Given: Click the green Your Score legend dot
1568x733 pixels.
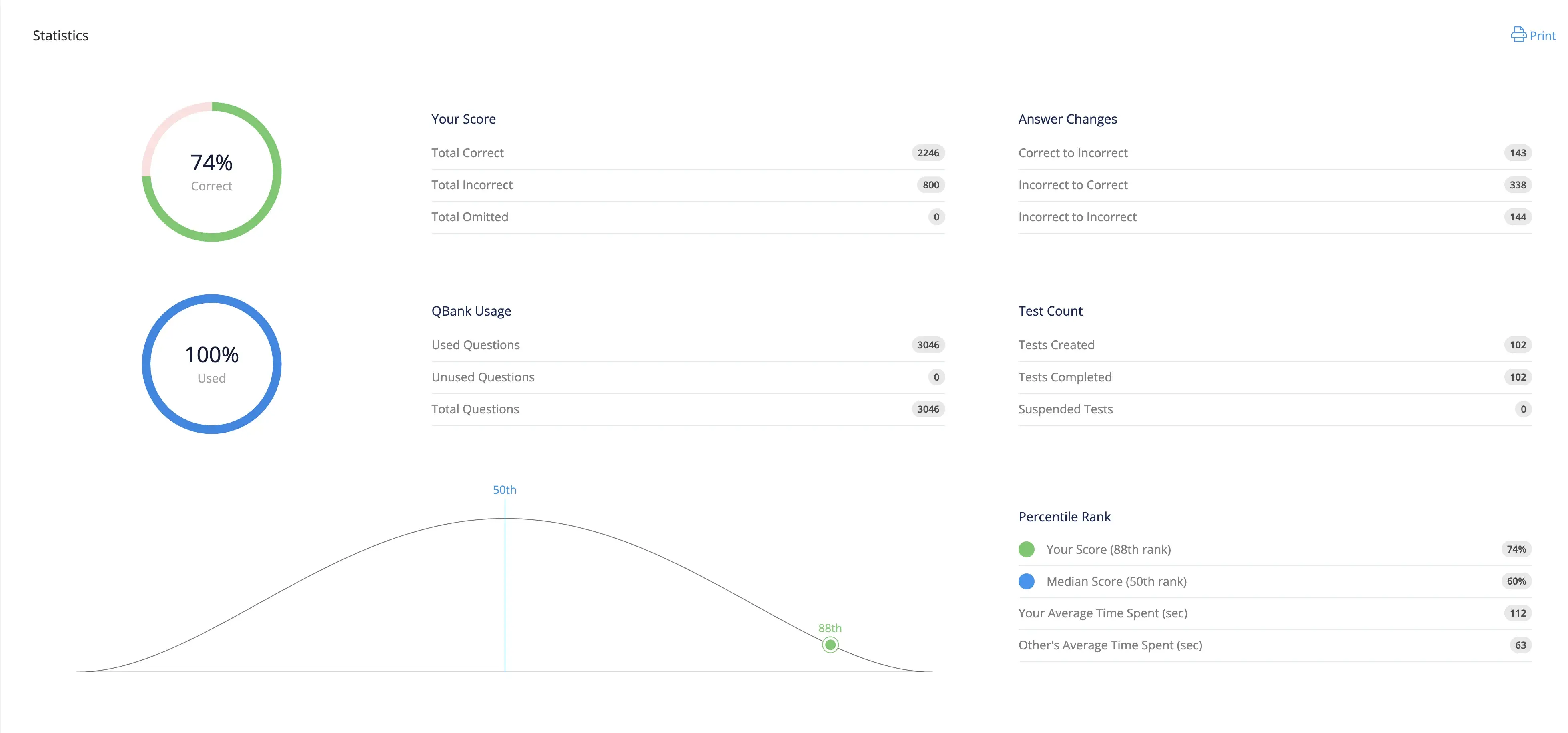Looking at the screenshot, I should (x=1026, y=549).
